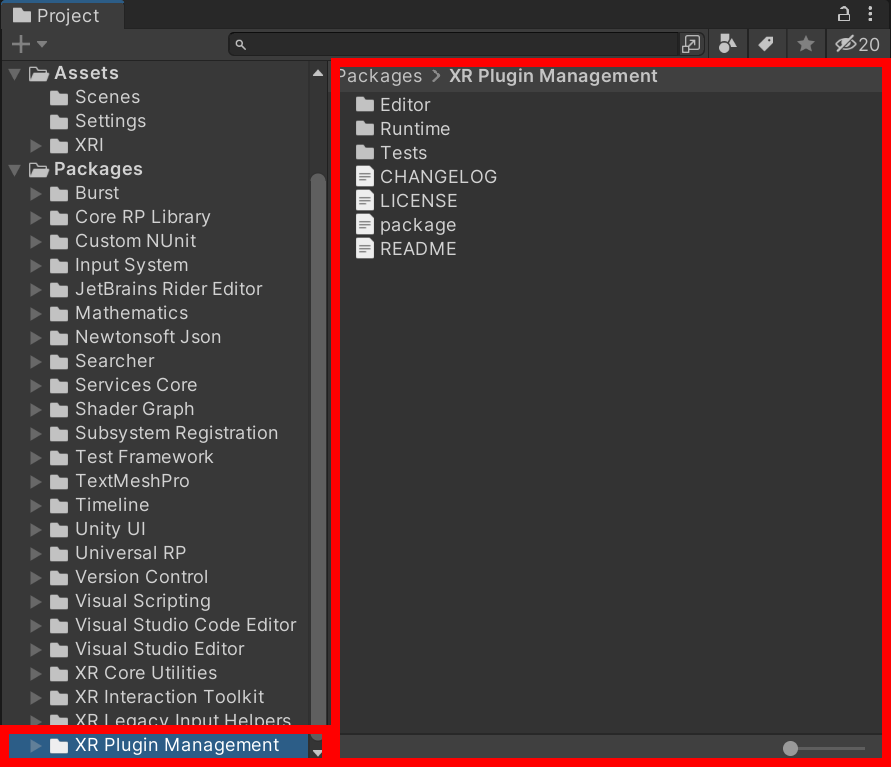The image size is (891, 767).
Task: Click the tree scroll up arrow
Action: [318, 73]
